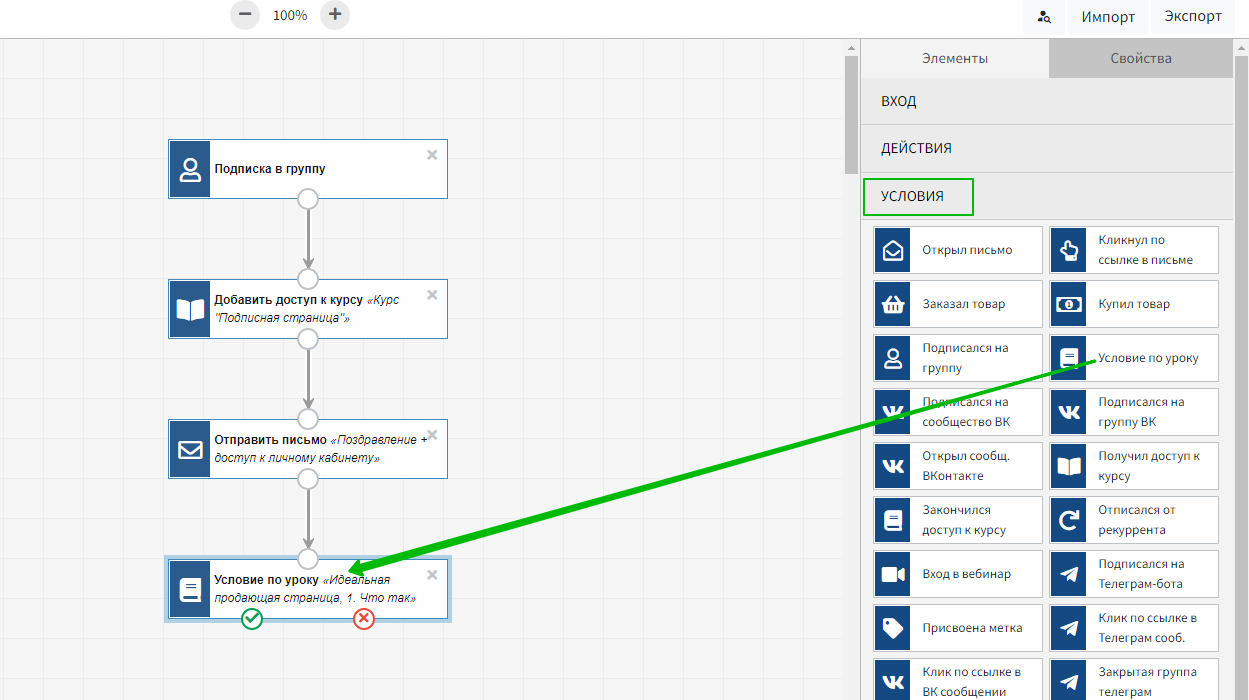The height and width of the screenshot is (700, 1249).
Task: Click the zoom out minus button
Action: click(245, 15)
